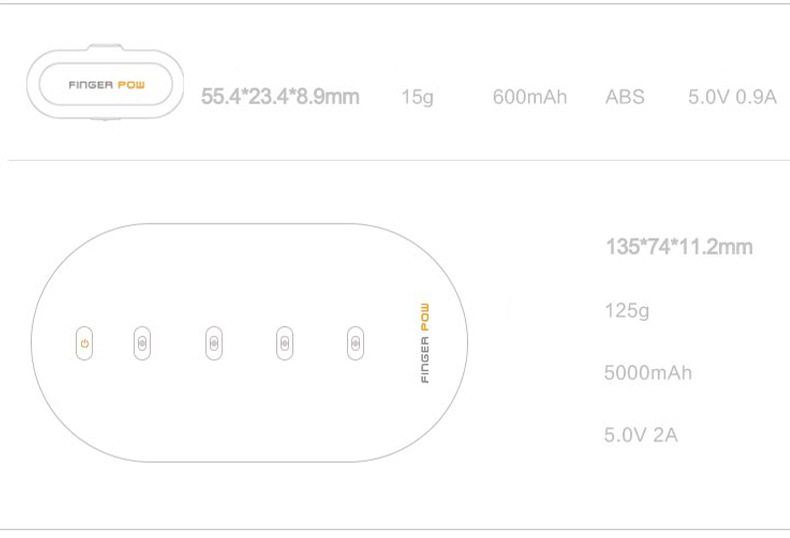Click the slot icon nearest the vertical logo

[354, 343]
